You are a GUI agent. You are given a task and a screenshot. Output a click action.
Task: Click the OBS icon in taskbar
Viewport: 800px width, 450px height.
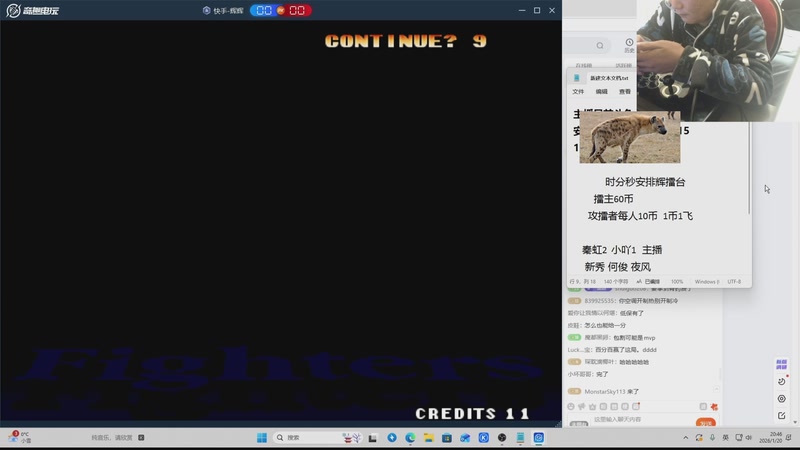coord(502,438)
